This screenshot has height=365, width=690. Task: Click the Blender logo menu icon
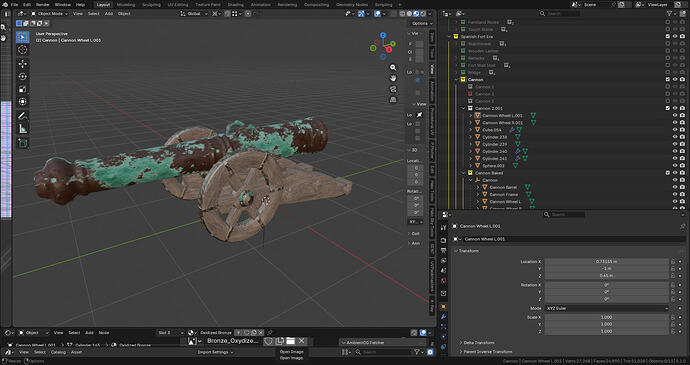coord(5,4)
